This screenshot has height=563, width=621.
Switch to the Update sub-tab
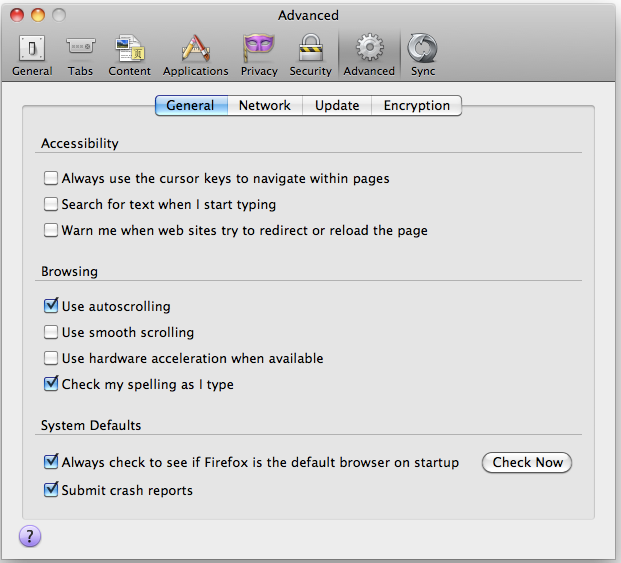coord(337,105)
